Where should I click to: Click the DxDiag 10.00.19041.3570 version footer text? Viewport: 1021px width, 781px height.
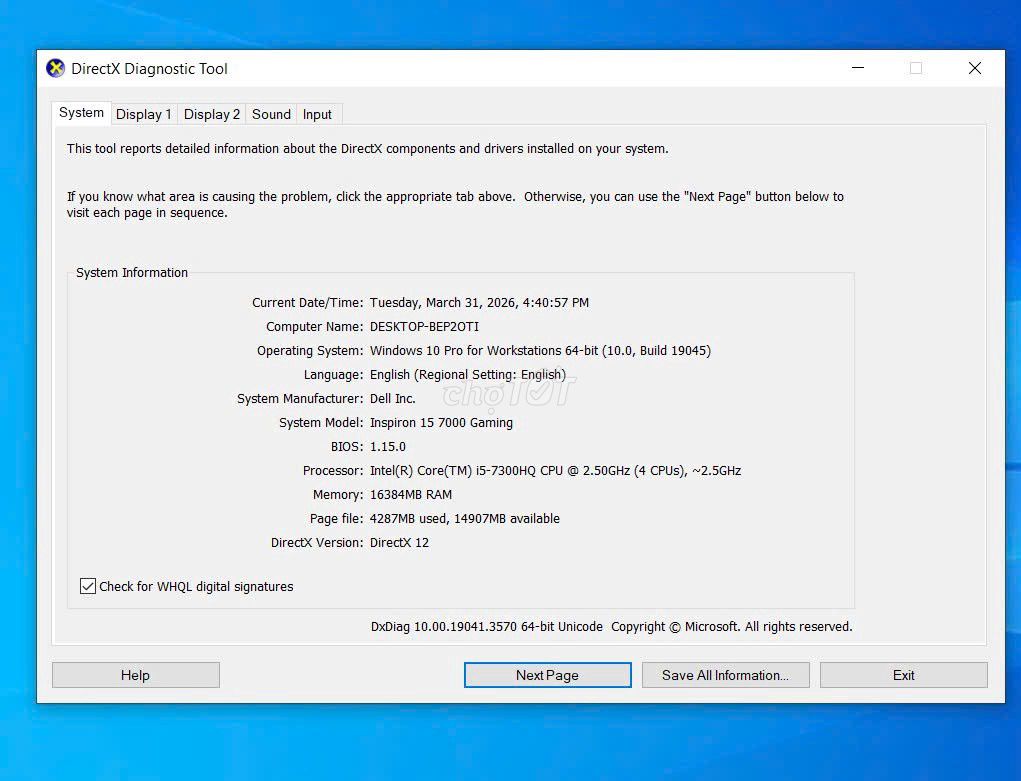pos(487,627)
